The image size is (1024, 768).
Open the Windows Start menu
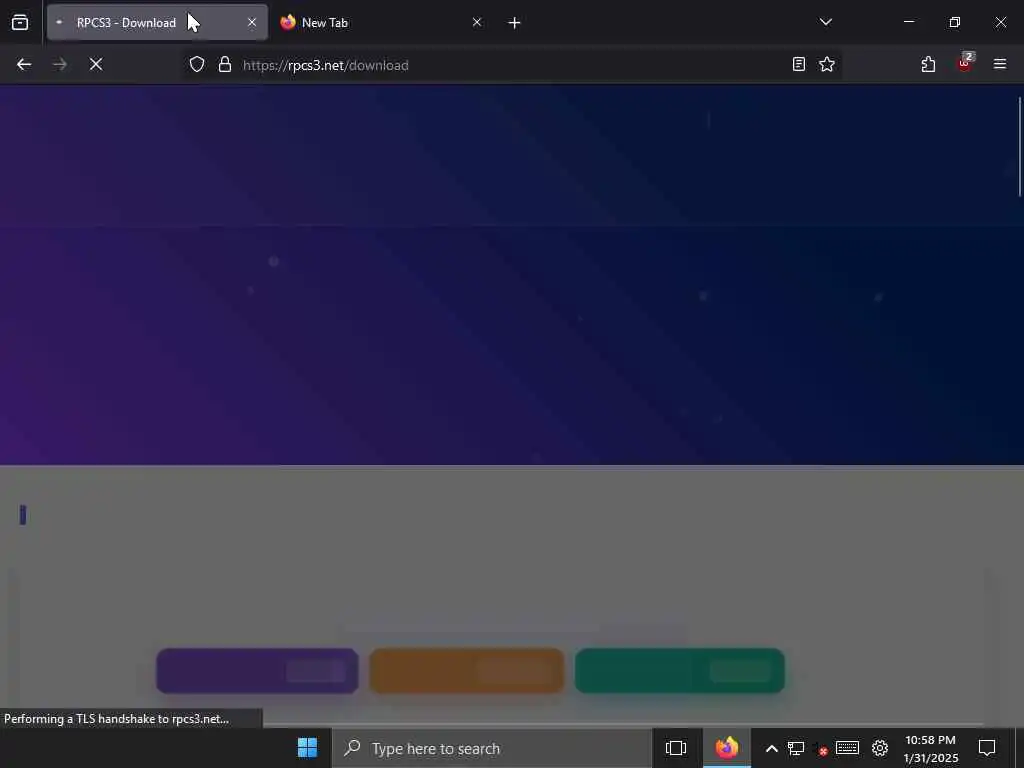[x=307, y=748]
